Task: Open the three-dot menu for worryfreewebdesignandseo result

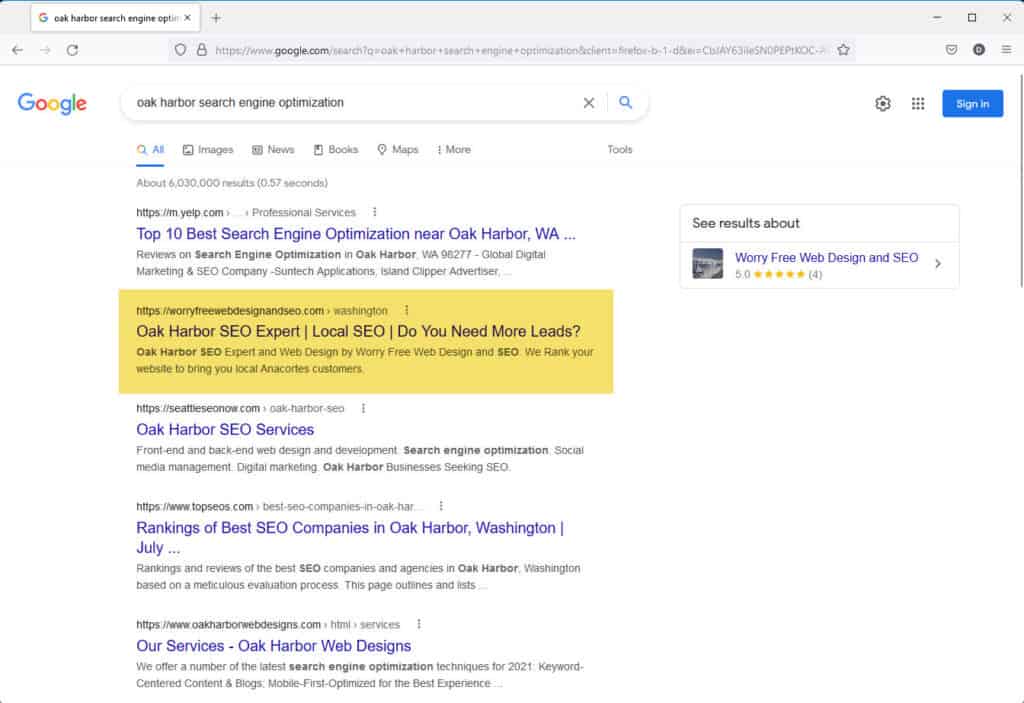Action: point(406,310)
